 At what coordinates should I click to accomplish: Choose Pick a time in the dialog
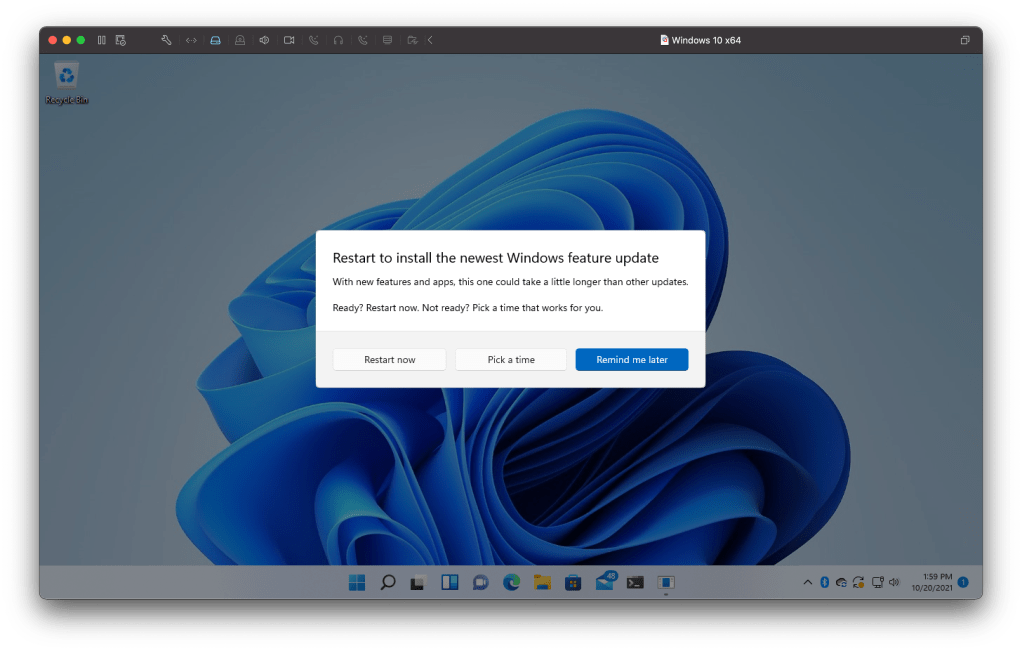pos(511,360)
